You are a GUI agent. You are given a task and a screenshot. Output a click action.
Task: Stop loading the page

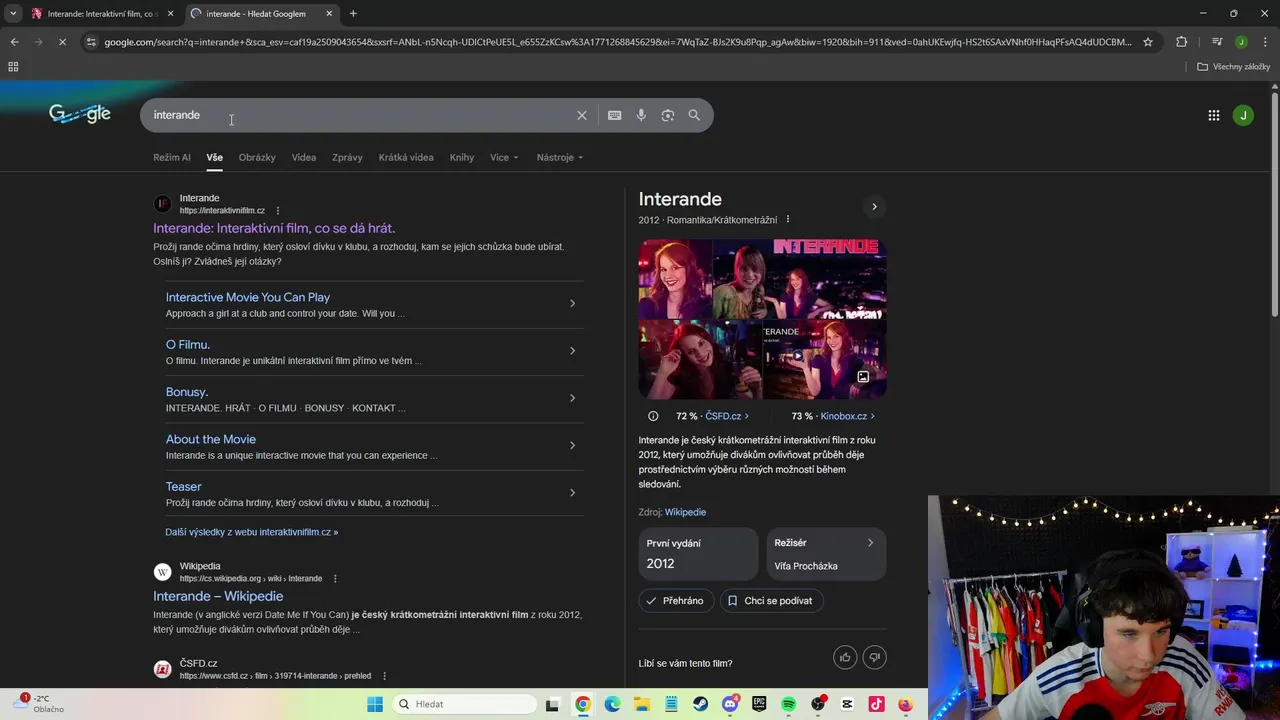pyautogui.click(x=62, y=42)
